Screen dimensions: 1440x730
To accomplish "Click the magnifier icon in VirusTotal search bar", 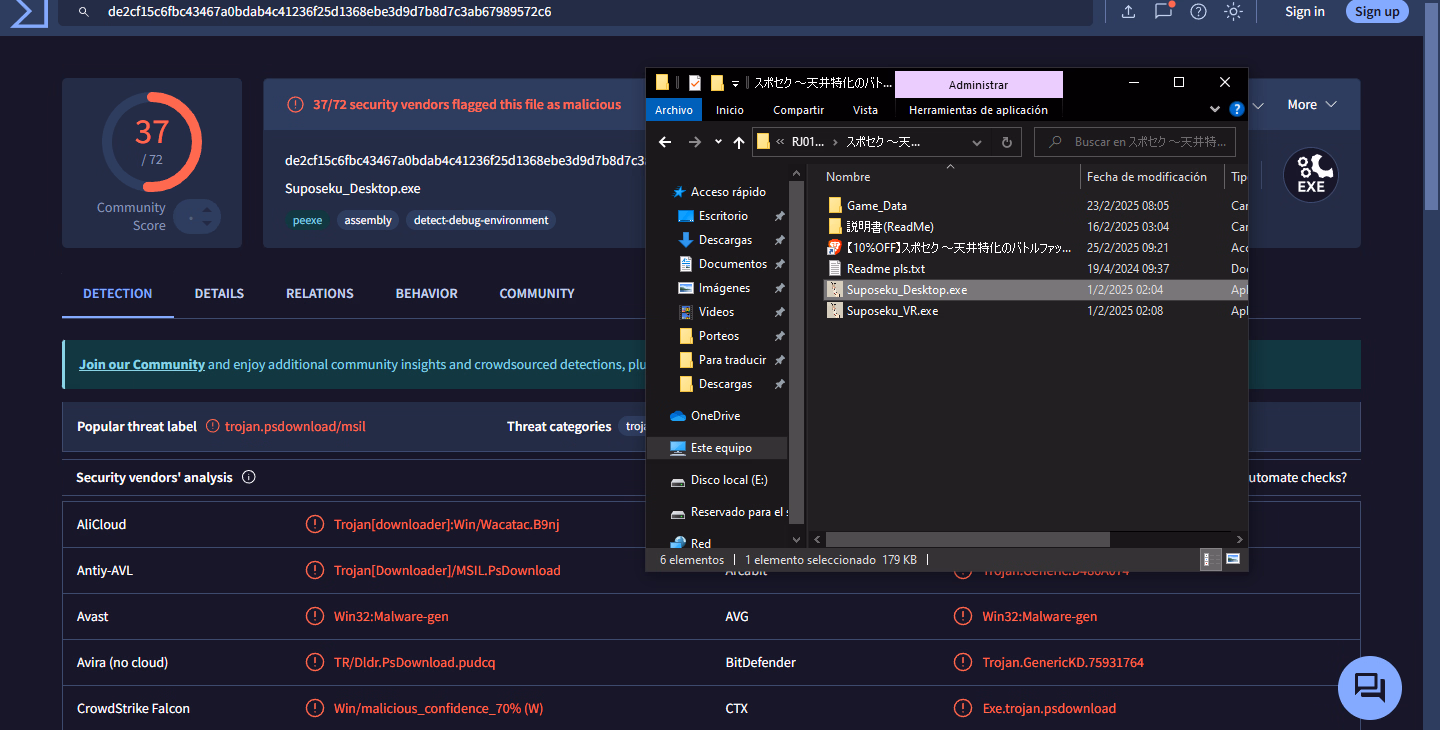I will 84,12.
